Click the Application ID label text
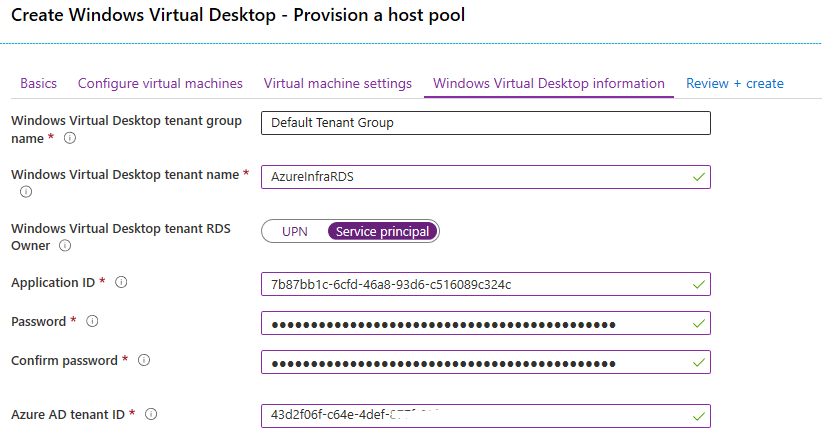Screen dimensions: 827x443 tap(53, 283)
